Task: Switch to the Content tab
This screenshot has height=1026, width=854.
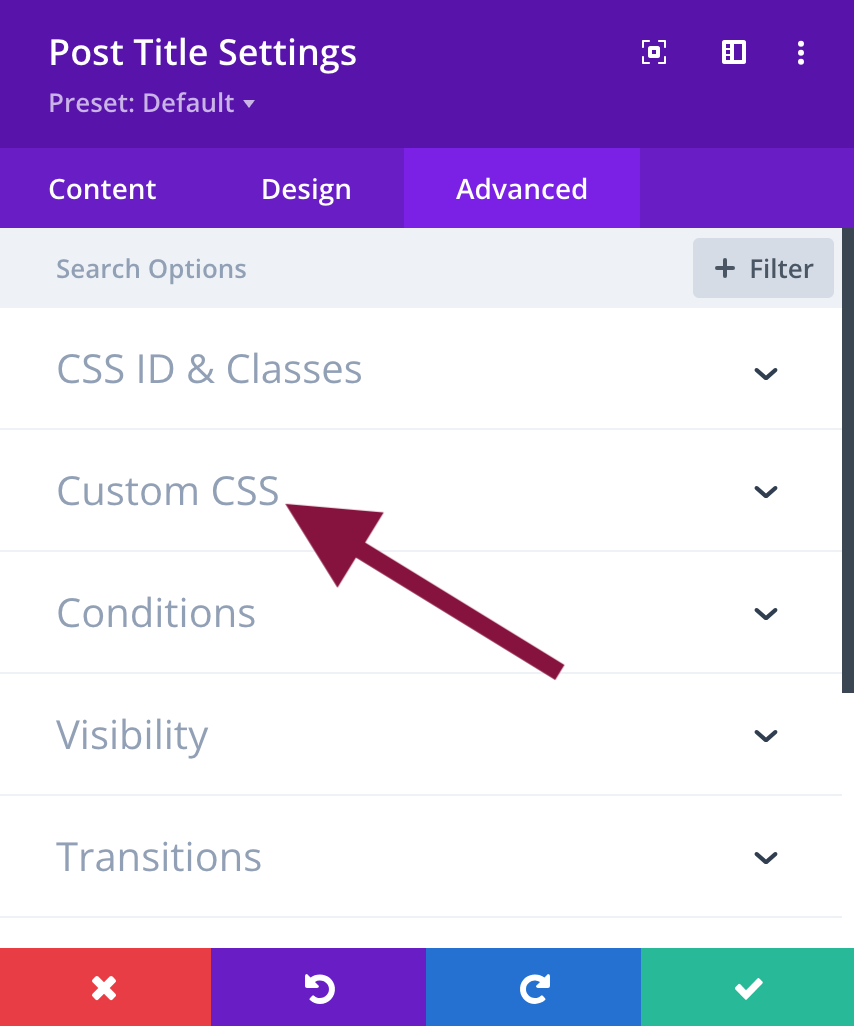Action: [x=102, y=189]
